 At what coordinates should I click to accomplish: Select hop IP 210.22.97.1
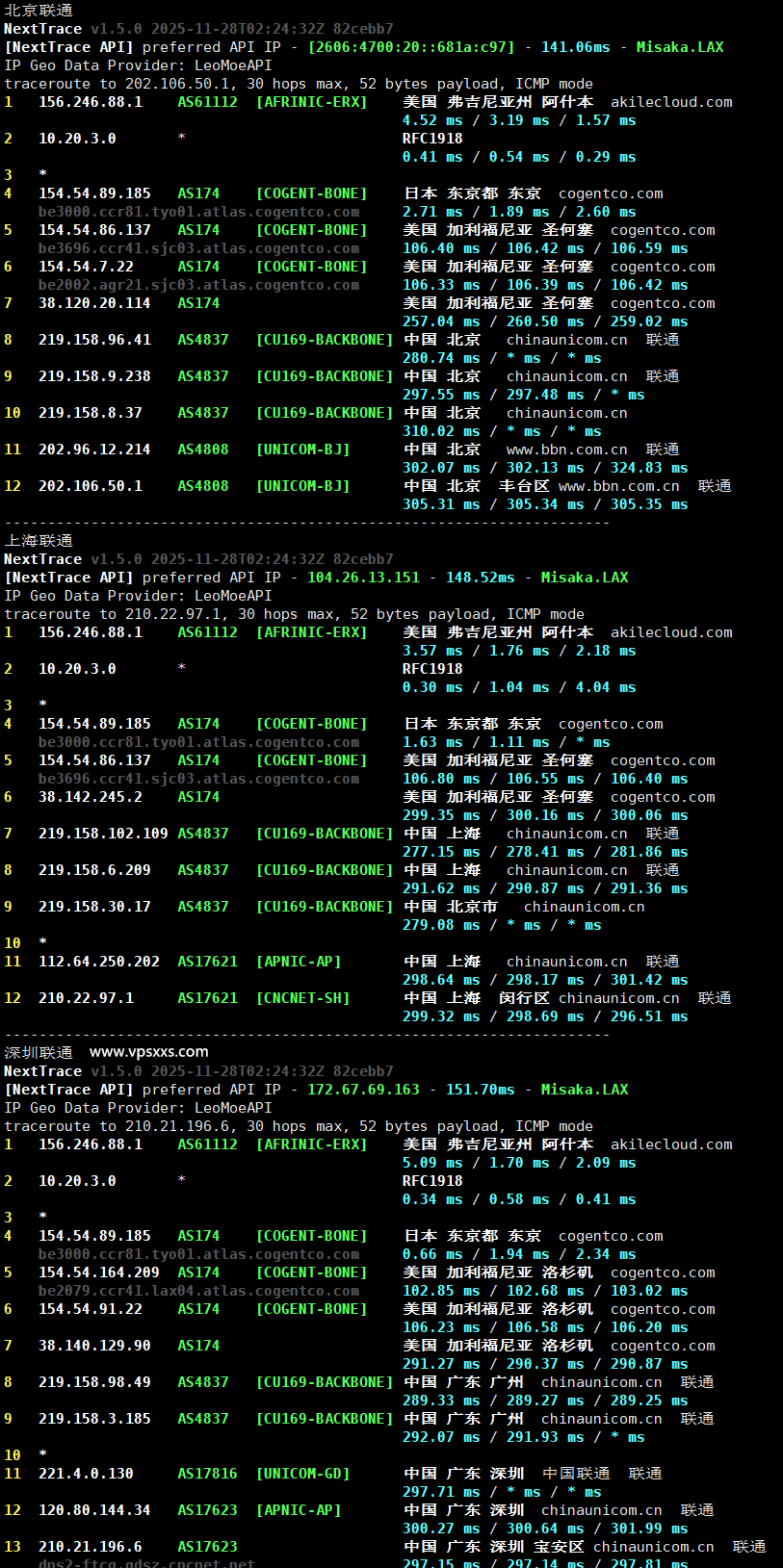click(86, 998)
